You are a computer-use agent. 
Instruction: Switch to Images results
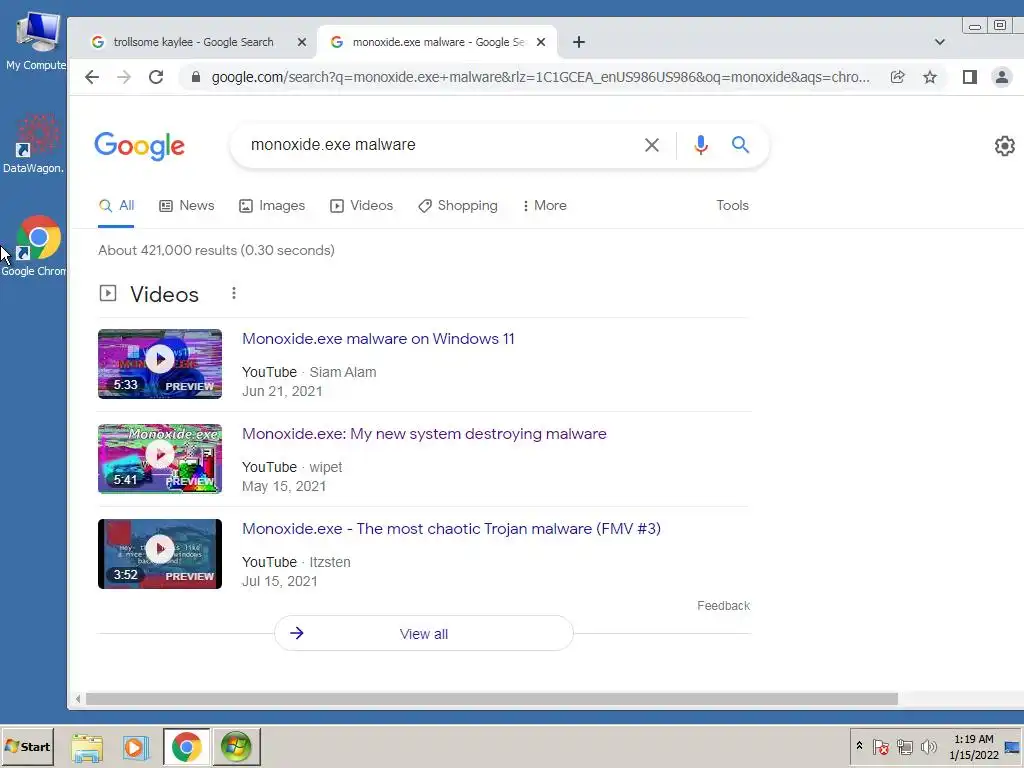(x=272, y=206)
